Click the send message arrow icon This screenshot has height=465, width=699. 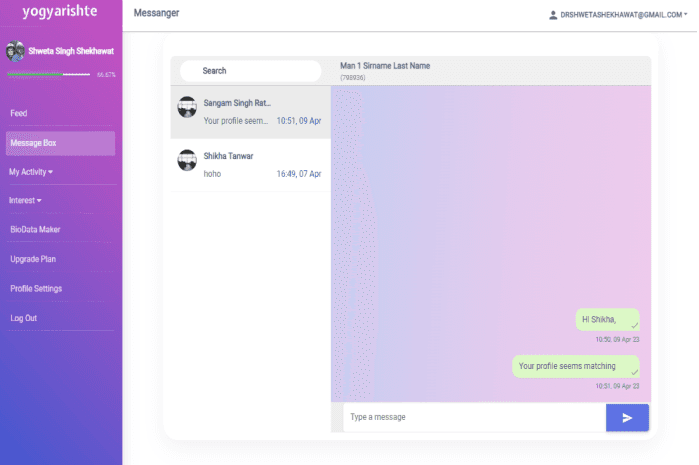pos(627,418)
